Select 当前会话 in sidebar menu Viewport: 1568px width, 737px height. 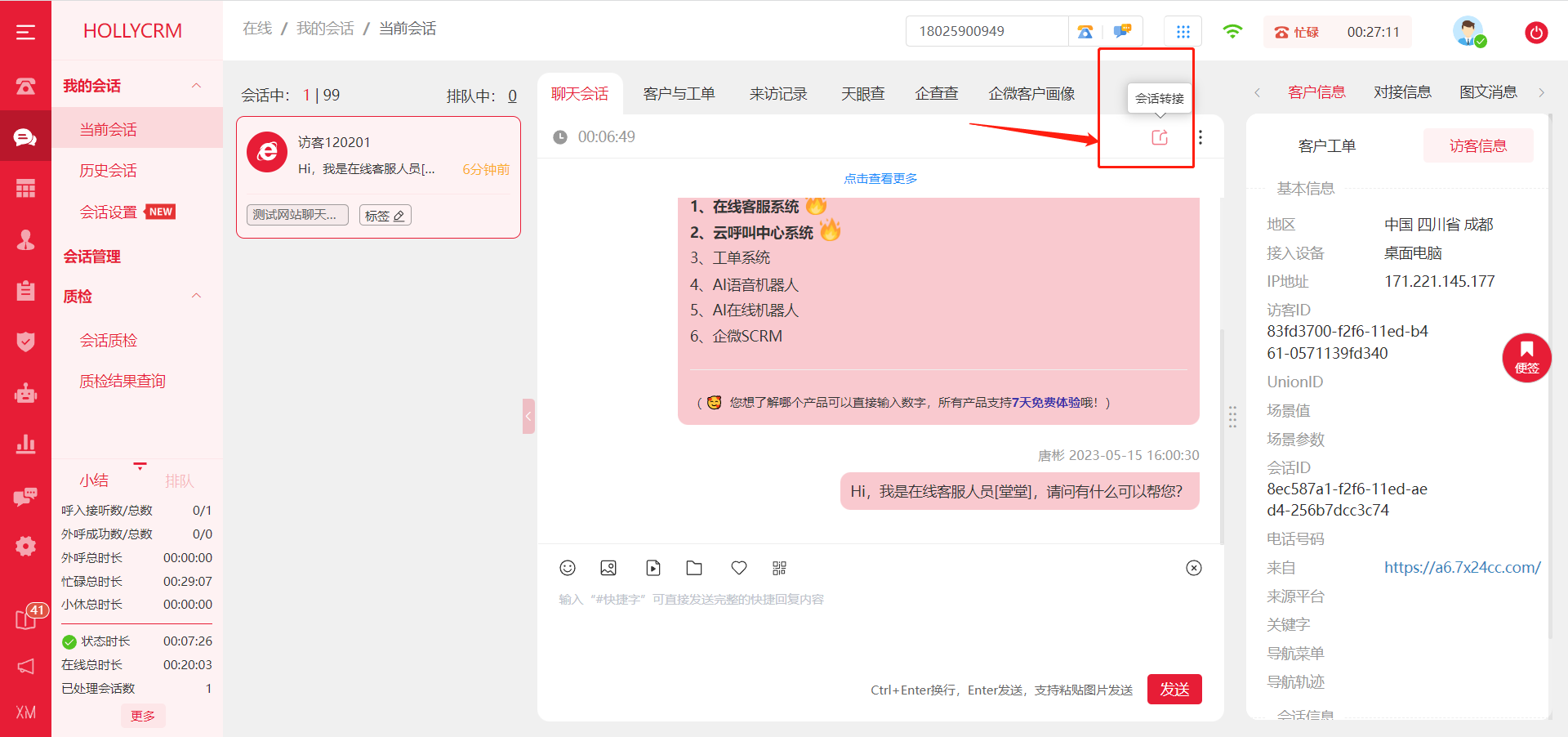tap(108, 129)
